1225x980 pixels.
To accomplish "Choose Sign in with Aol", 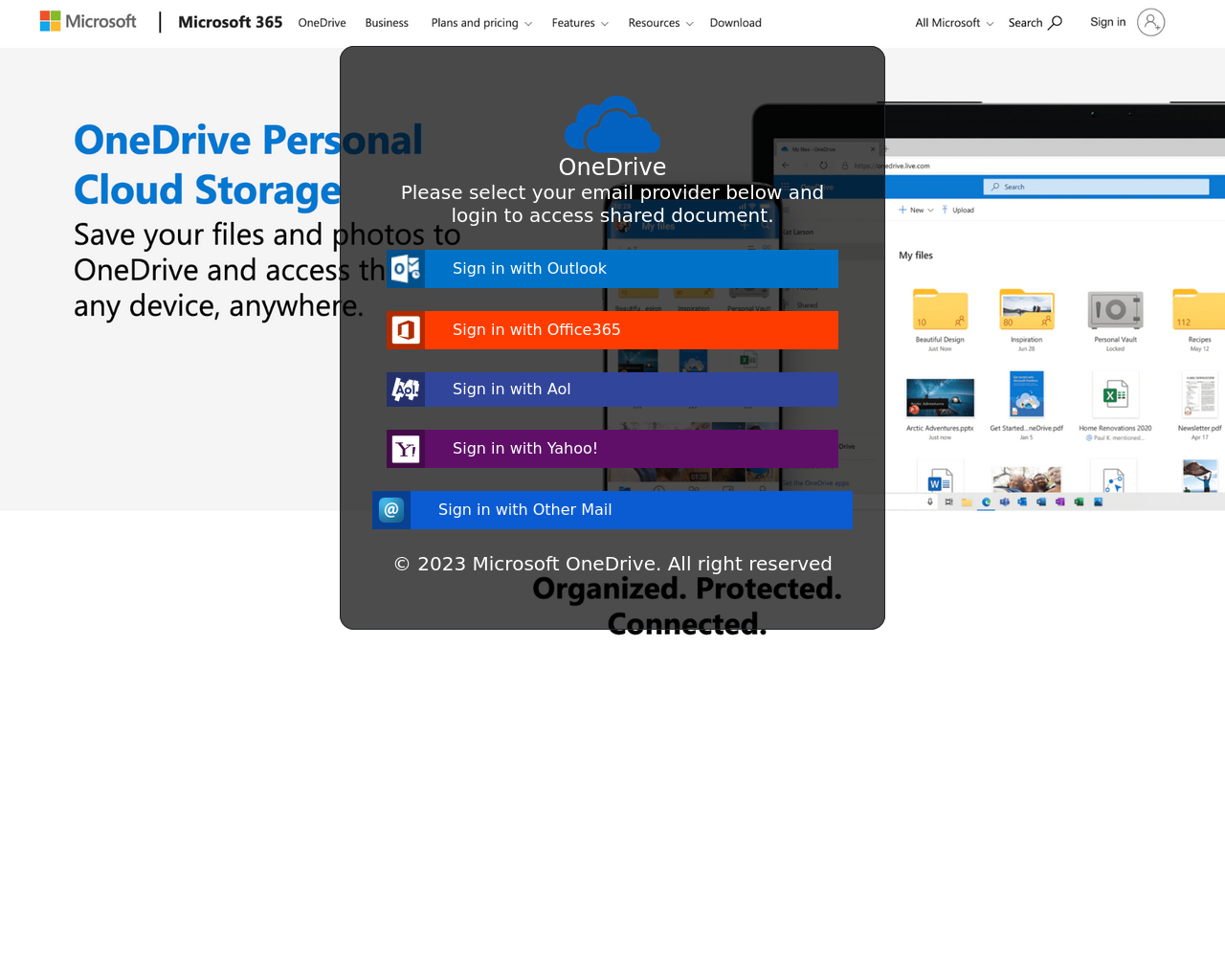I will click(x=612, y=390).
